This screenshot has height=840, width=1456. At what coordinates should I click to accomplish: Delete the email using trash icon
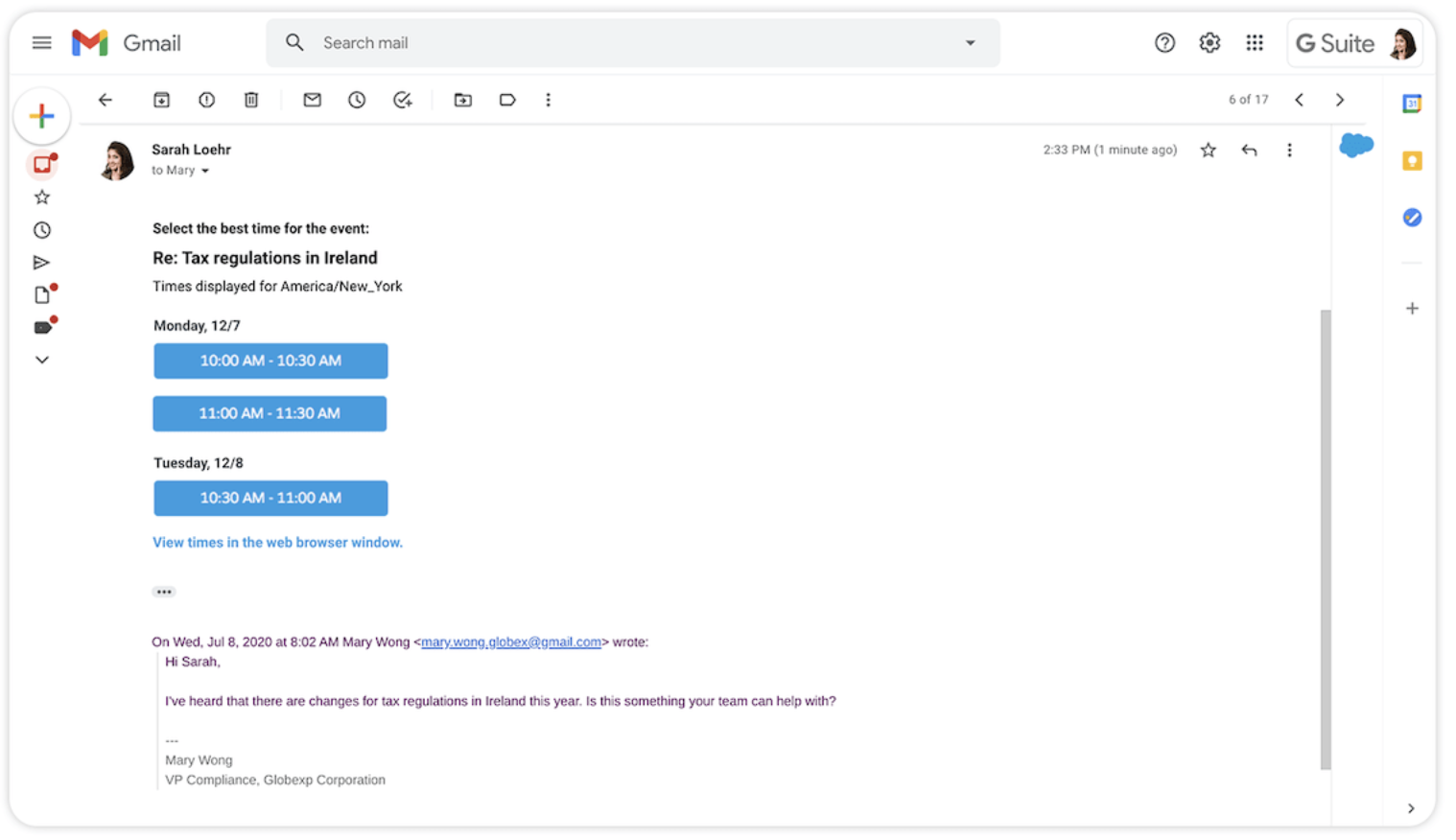[x=251, y=100]
